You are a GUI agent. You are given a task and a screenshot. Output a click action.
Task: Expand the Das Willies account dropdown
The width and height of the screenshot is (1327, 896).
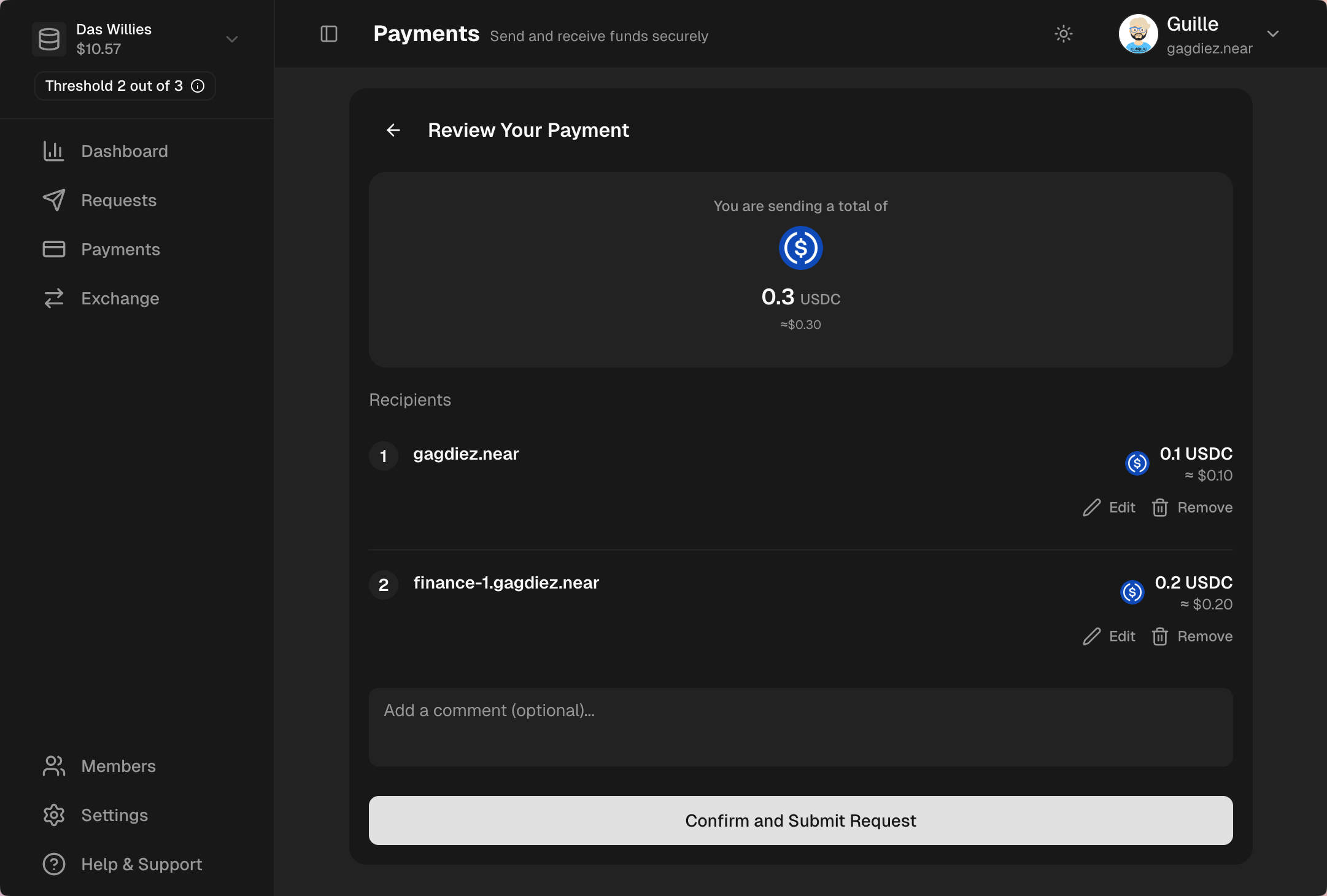pos(231,39)
